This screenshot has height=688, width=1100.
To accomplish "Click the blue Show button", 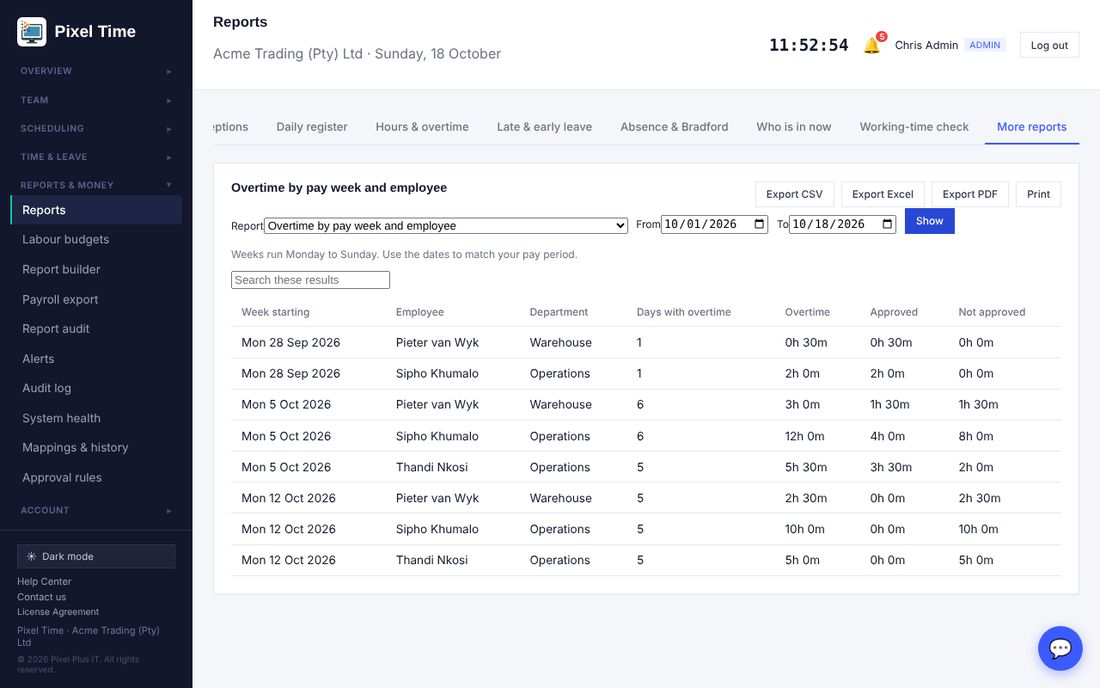I will pyautogui.click(x=930, y=221).
